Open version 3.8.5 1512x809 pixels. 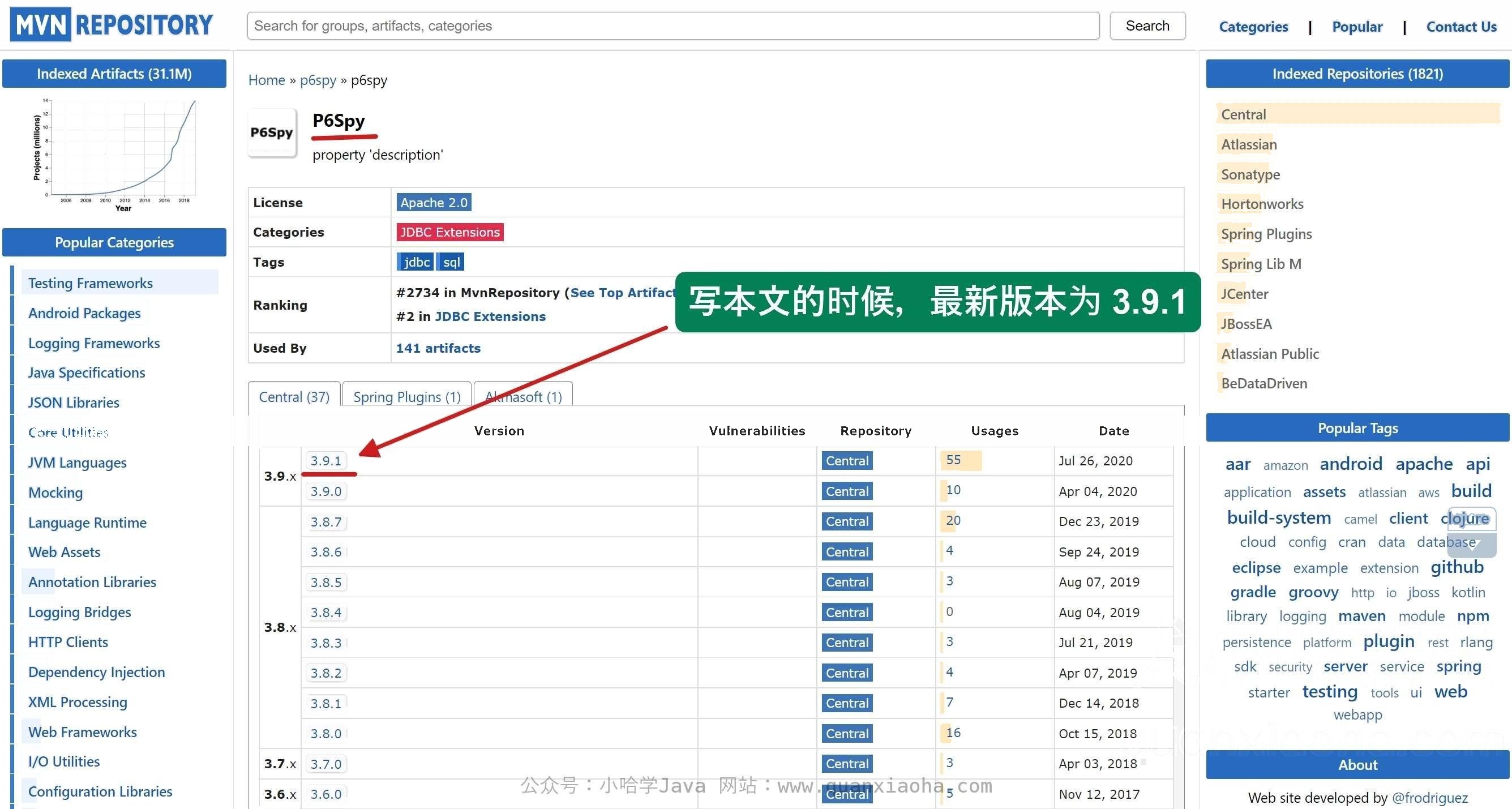pos(325,583)
